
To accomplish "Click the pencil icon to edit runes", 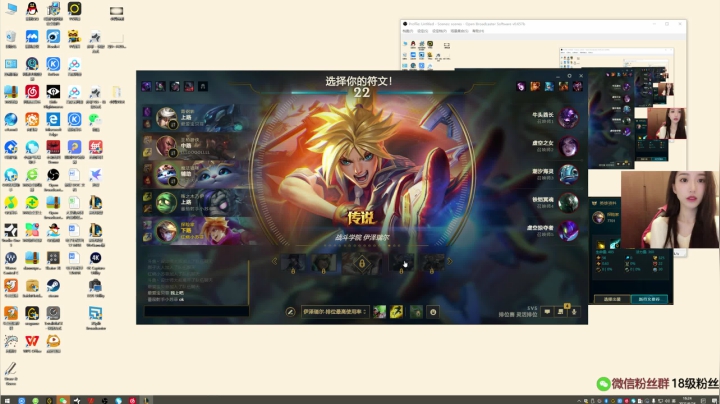I will pos(290,312).
